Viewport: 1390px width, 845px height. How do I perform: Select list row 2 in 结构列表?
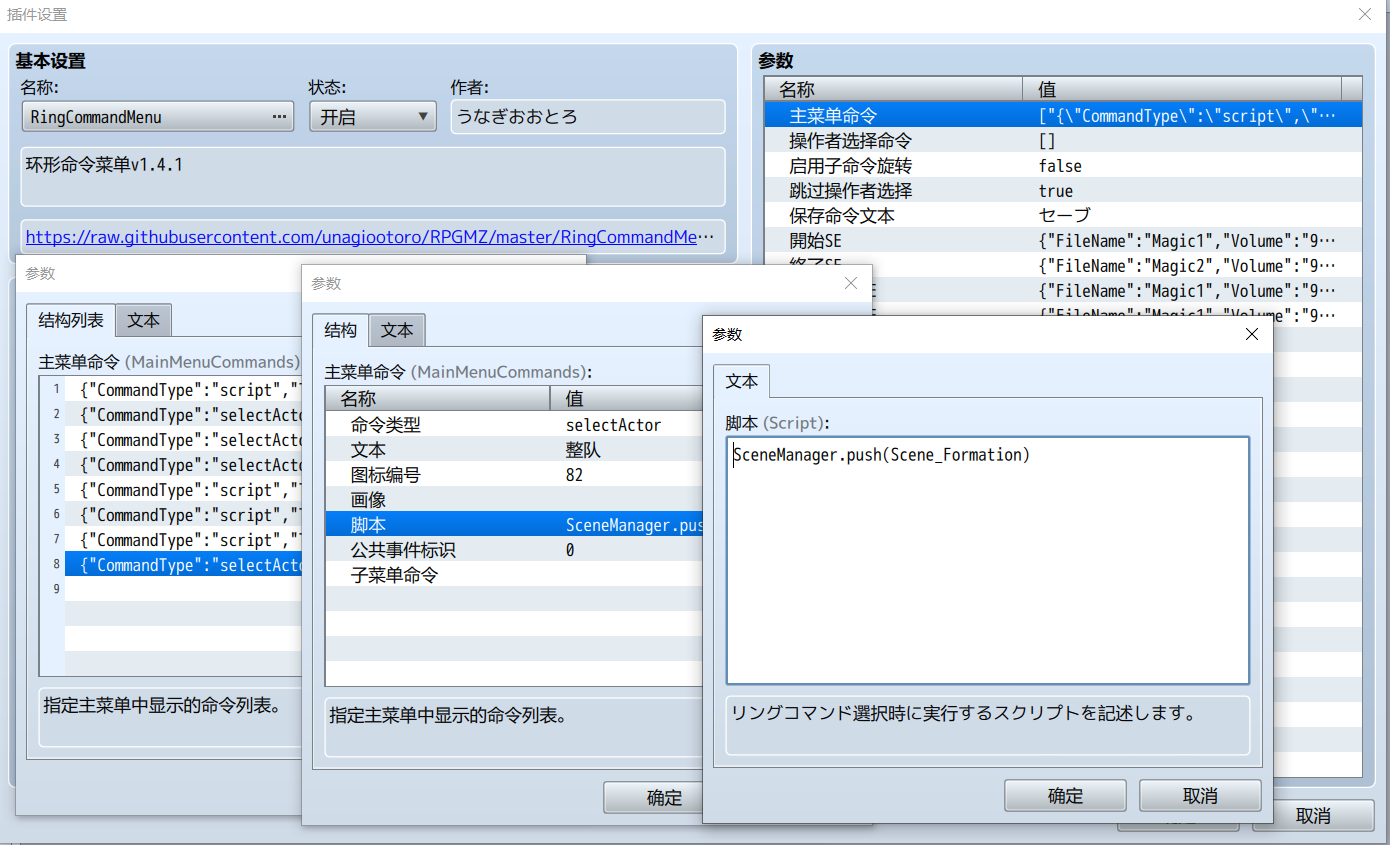183,415
